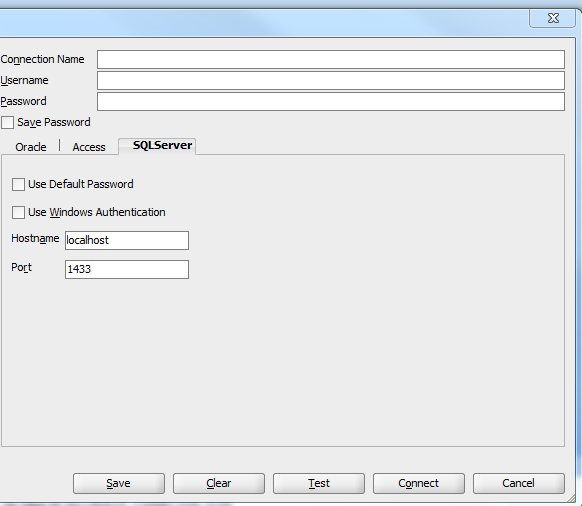Screen dimensions: 582x506
Task: Click the Port label
Action: tap(22, 267)
